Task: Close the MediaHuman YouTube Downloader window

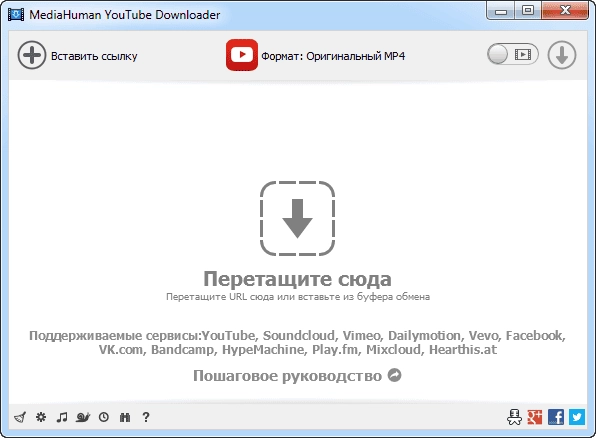Action: click(x=565, y=11)
